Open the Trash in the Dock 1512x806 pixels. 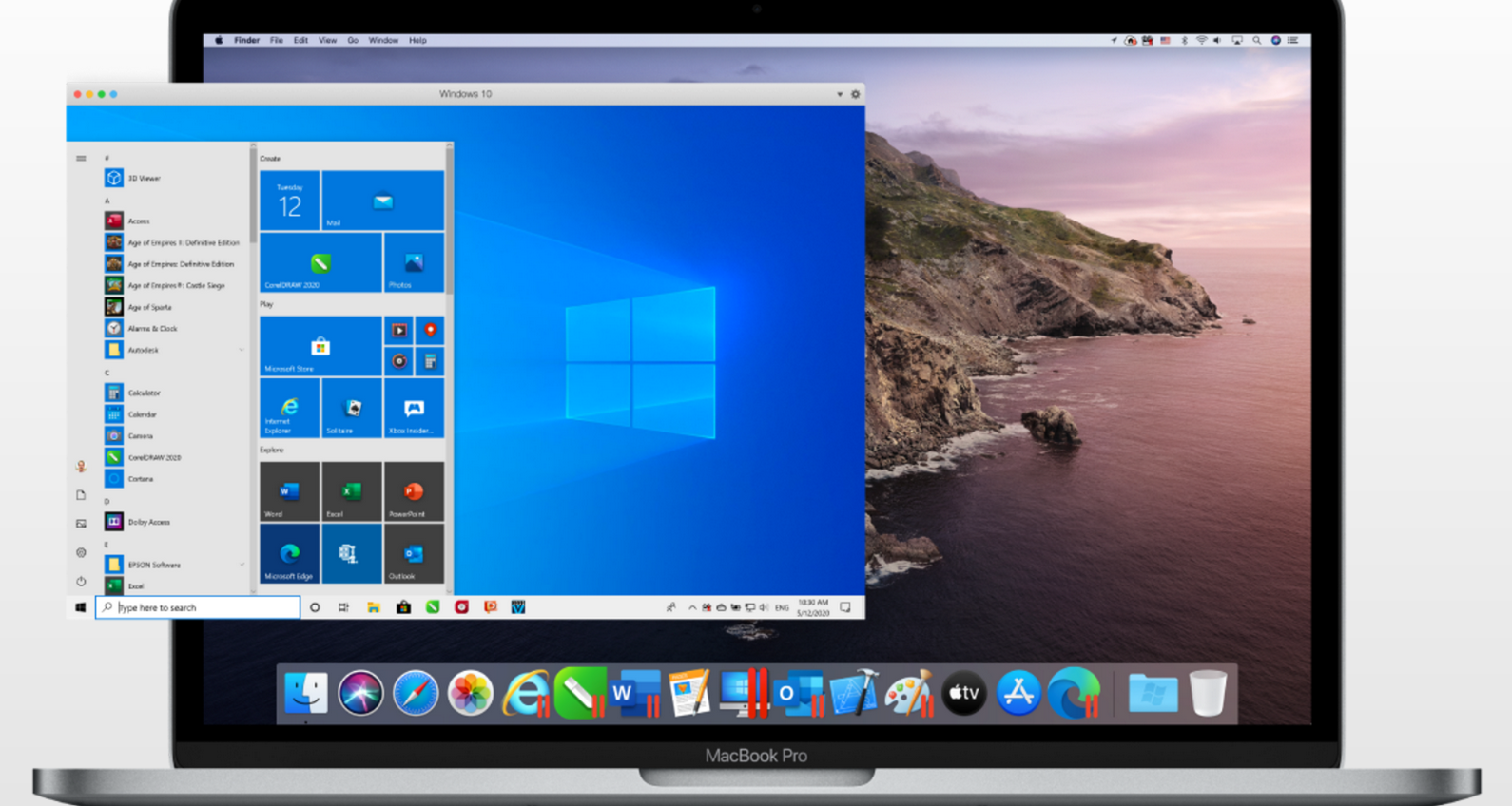pos(1208,693)
